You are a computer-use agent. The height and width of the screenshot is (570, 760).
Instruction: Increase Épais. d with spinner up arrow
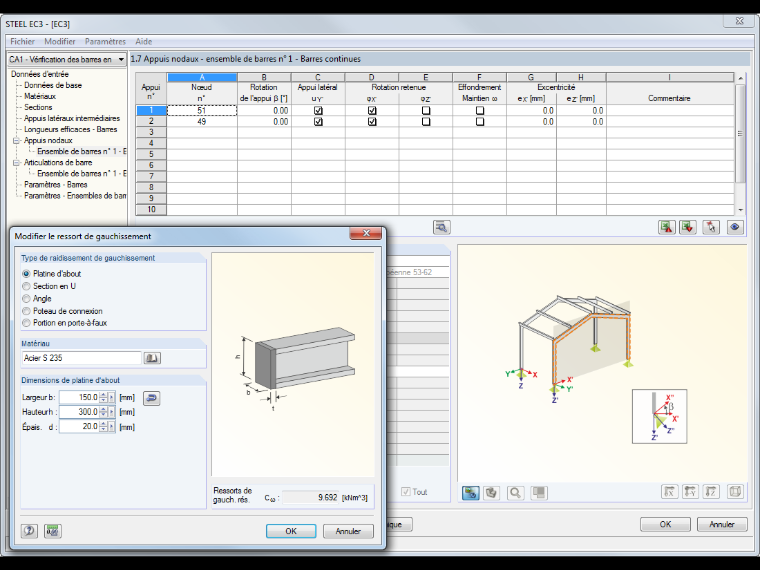coord(103,424)
